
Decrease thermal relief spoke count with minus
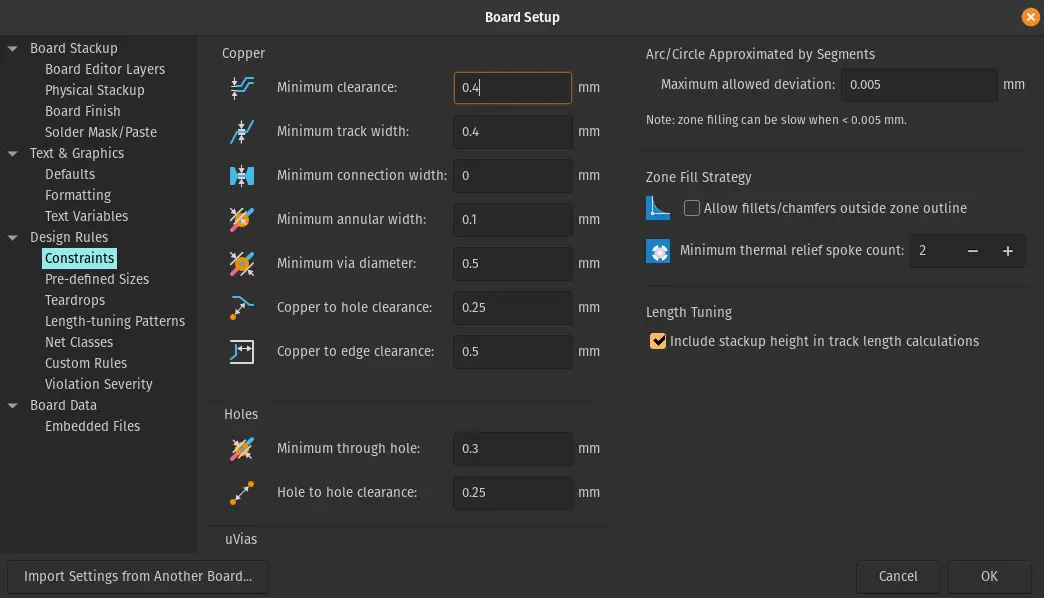point(972,251)
